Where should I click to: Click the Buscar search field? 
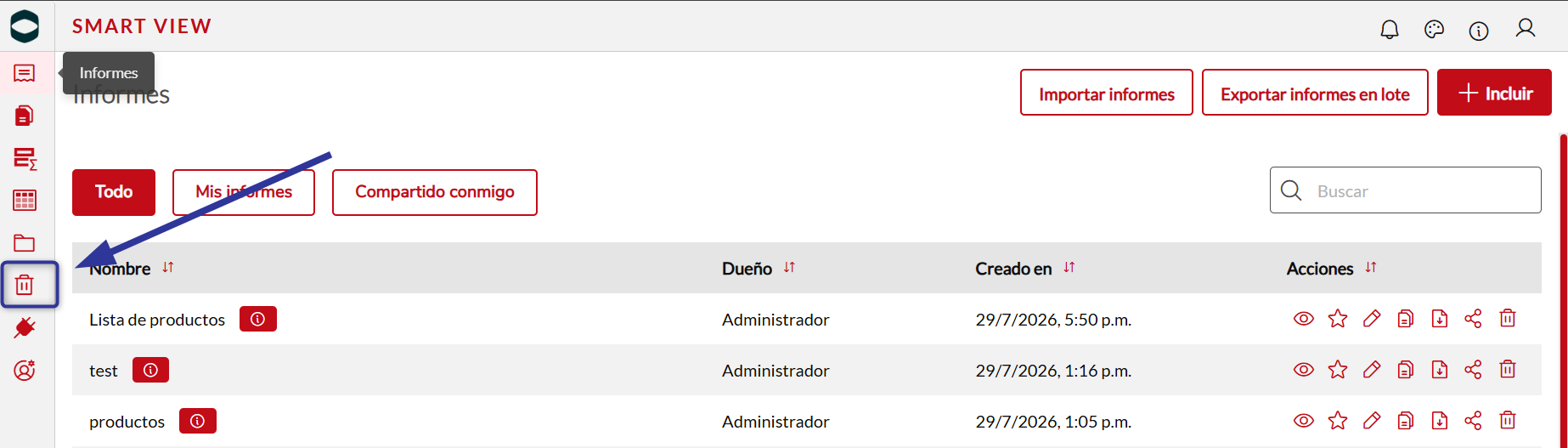tap(1406, 190)
